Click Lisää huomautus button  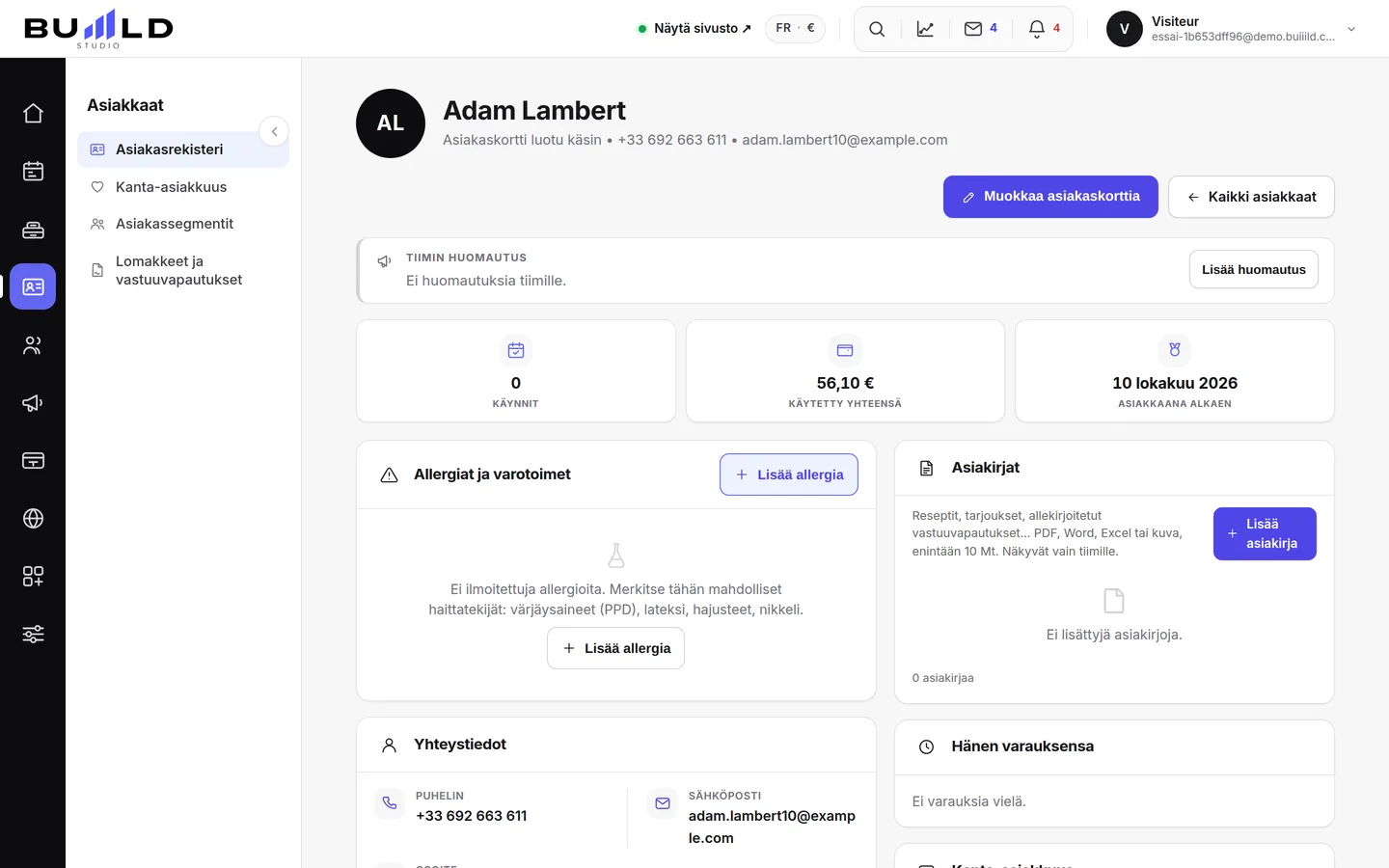(x=1253, y=270)
